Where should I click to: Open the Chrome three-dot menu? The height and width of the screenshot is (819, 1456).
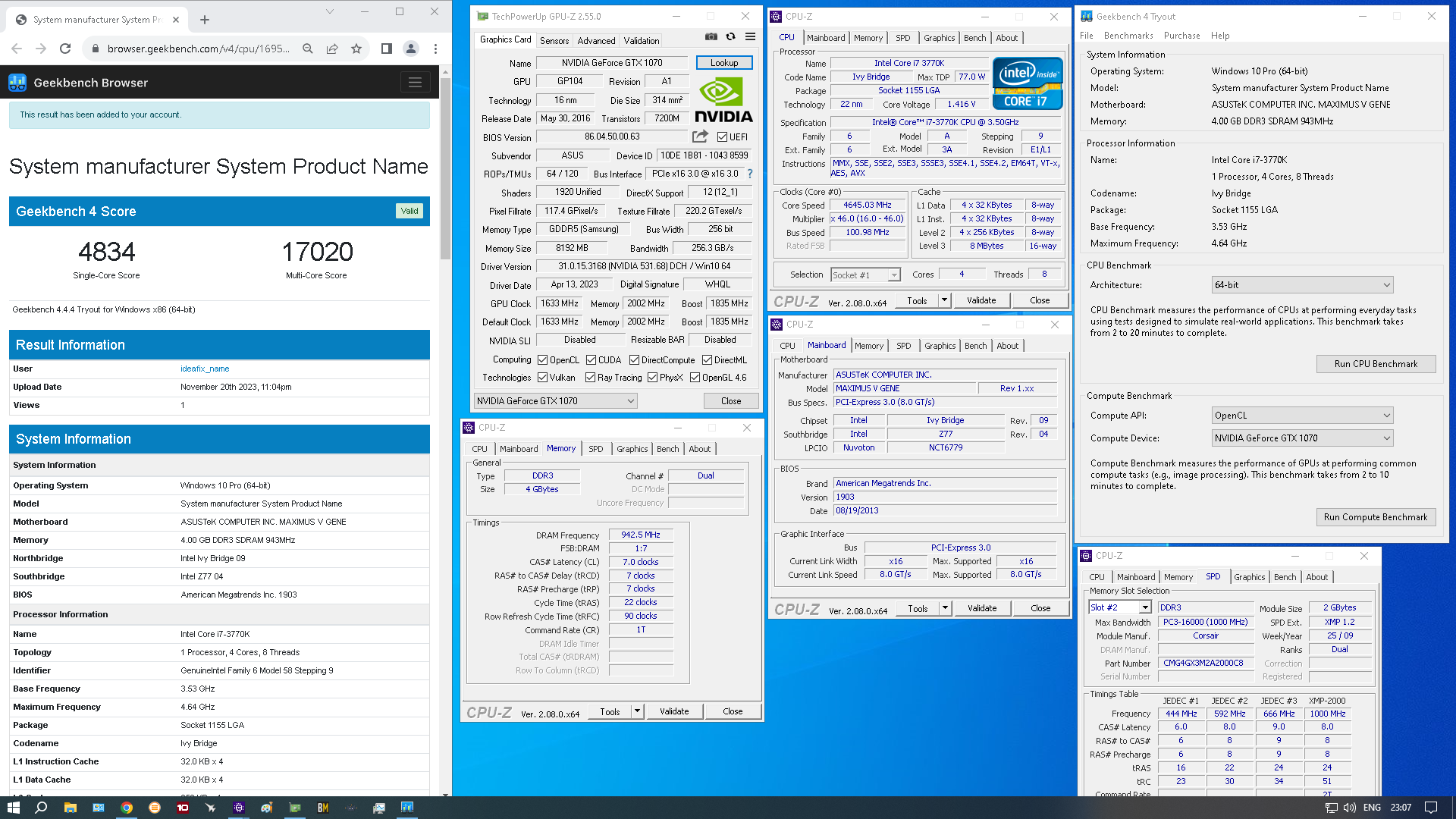coord(435,49)
